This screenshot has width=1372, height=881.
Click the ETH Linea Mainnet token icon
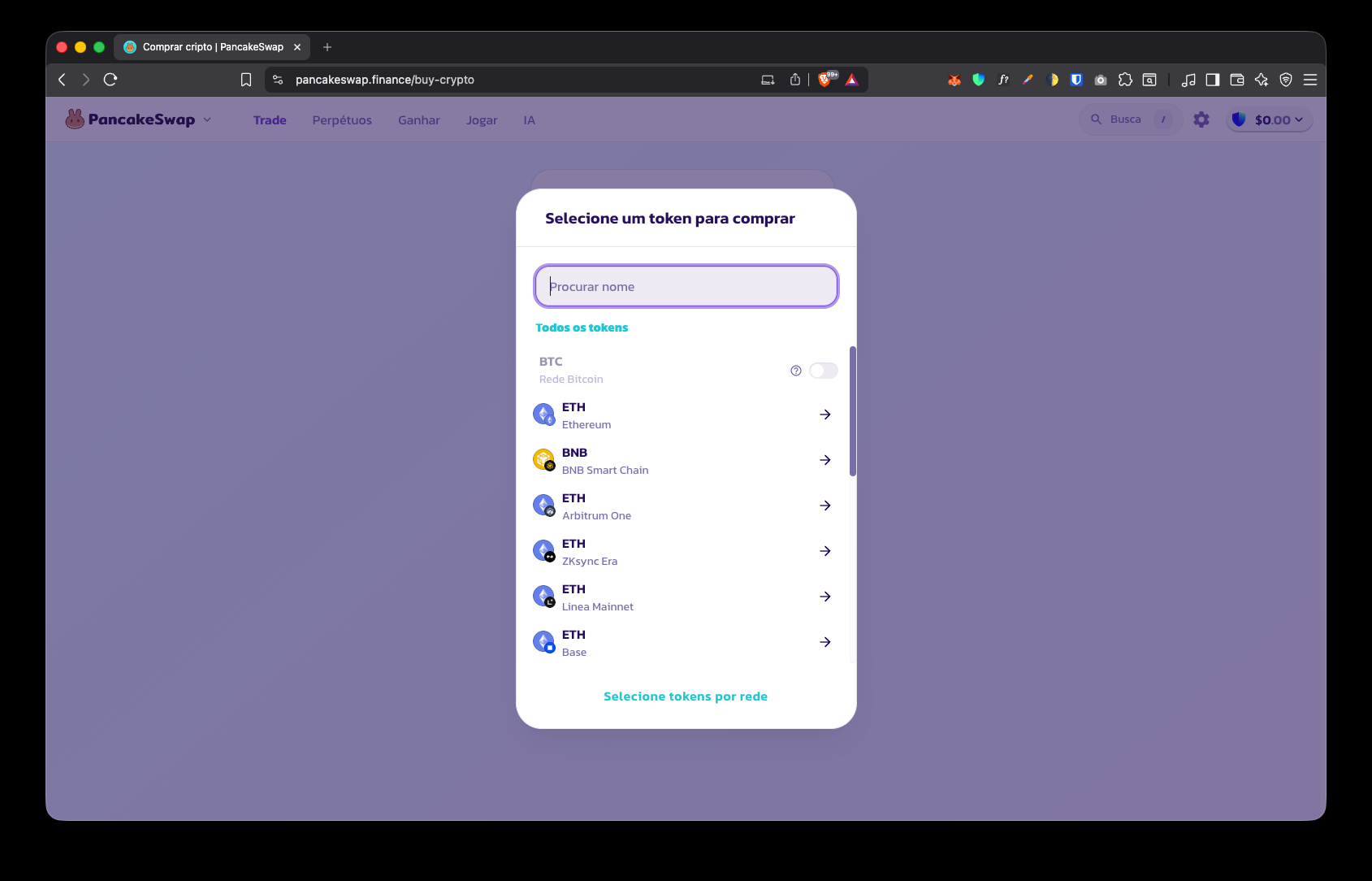543,597
